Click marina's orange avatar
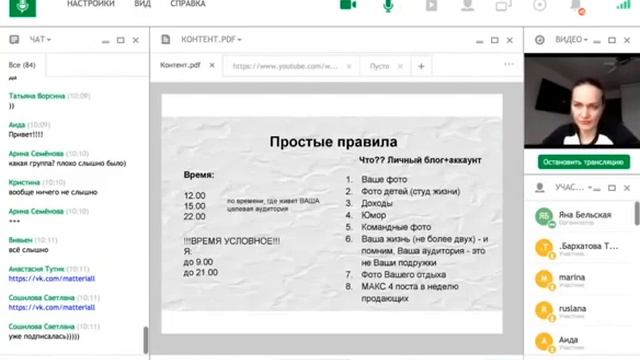640x360 pixels. pyautogui.click(x=544, y=279)
